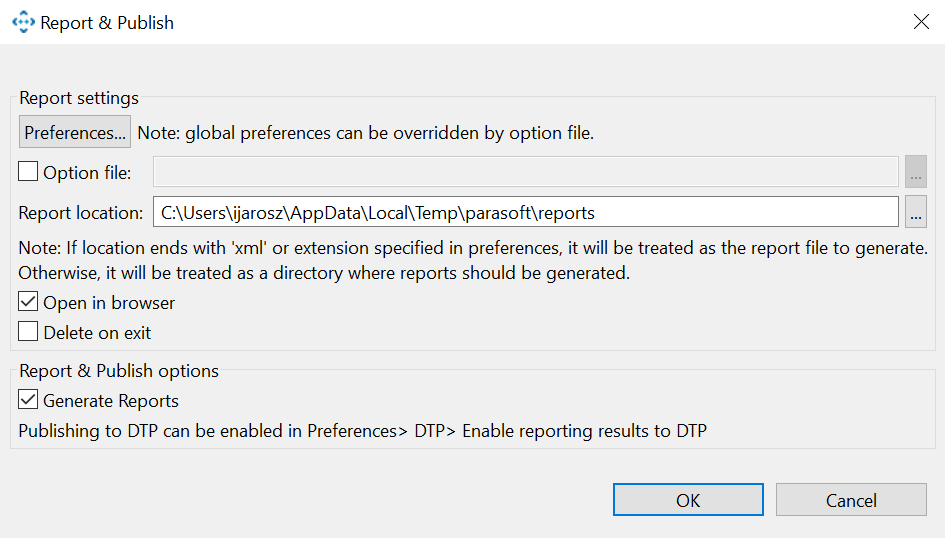Click inside the Report location path field
The height and width of the screenshot is (538, 945).
pyautogui.click(x=526, y=212)
